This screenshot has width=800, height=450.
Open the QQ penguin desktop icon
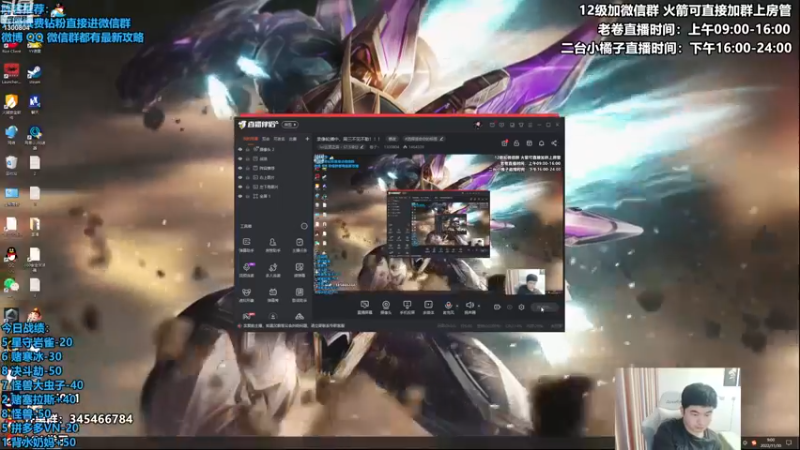pos(11,257)
